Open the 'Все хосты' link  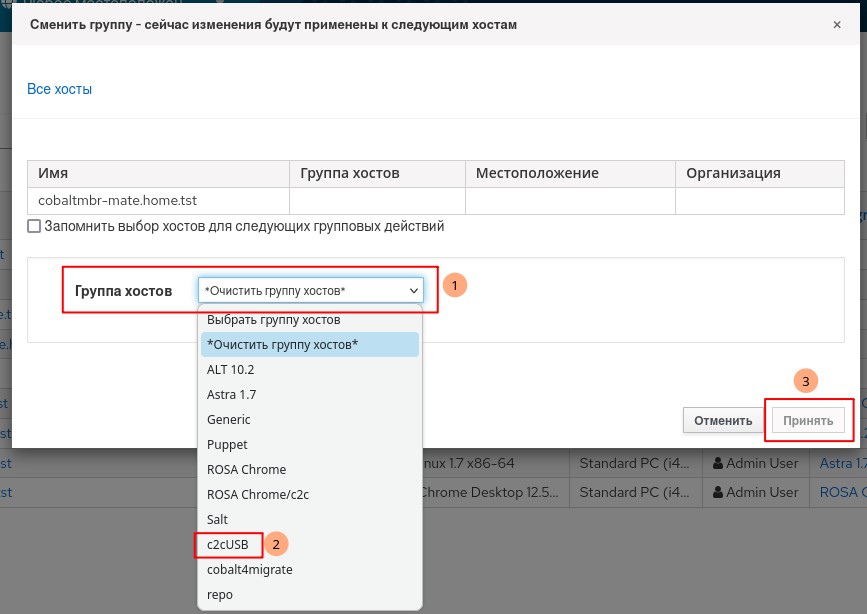59,89
